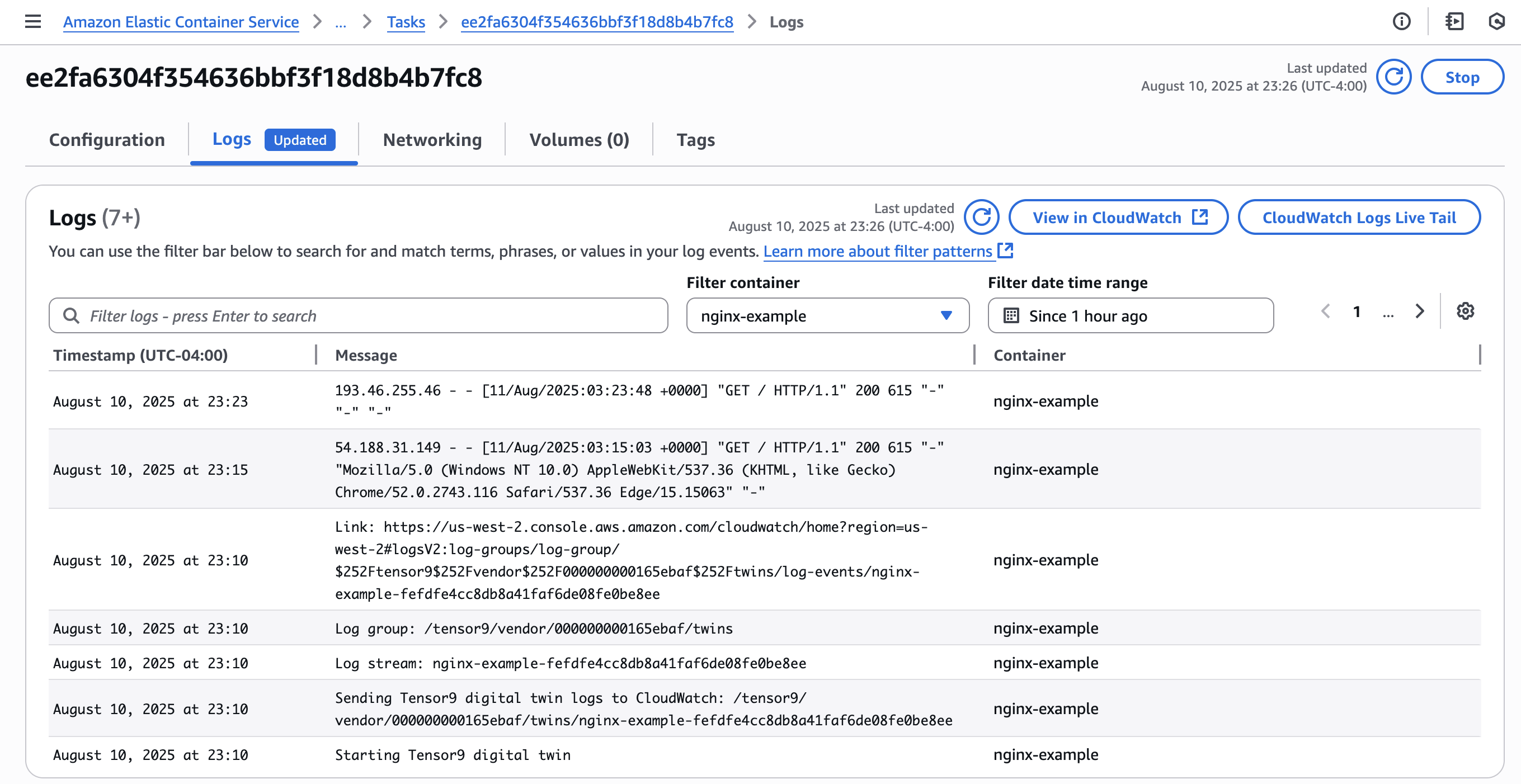Click the hexagon icon at top right
Image resolution: width=1521 pixels, height=784 pixels.
tap(1496, 22)
